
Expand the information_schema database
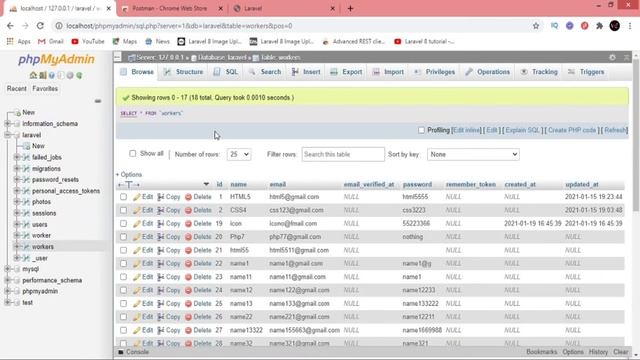(7, 124)
